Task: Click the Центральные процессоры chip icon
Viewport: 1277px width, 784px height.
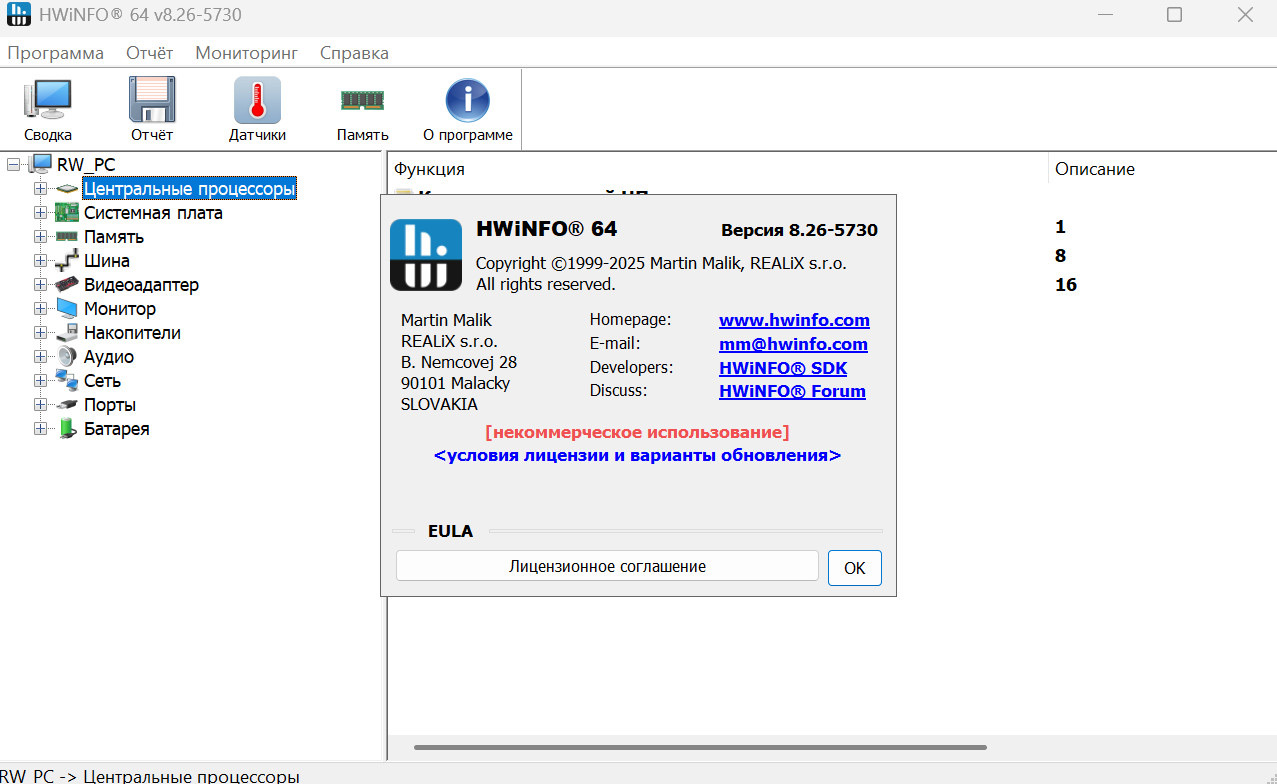Action: point(67,189)
